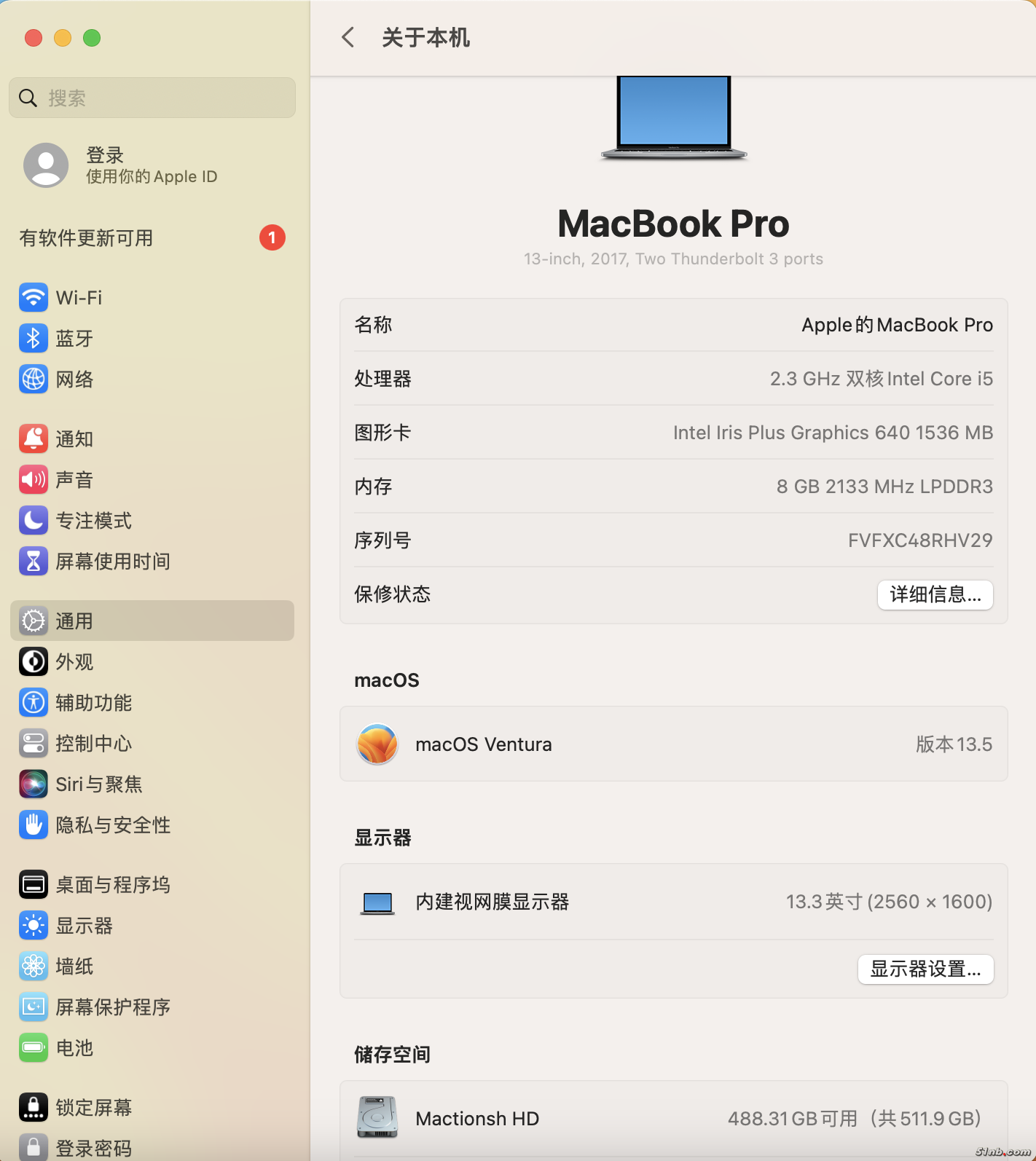The height and width of the screenshot is (1161, 1036).
Task: Open Siri与聚焦 settings icon
Action: (x=34, y=784)
